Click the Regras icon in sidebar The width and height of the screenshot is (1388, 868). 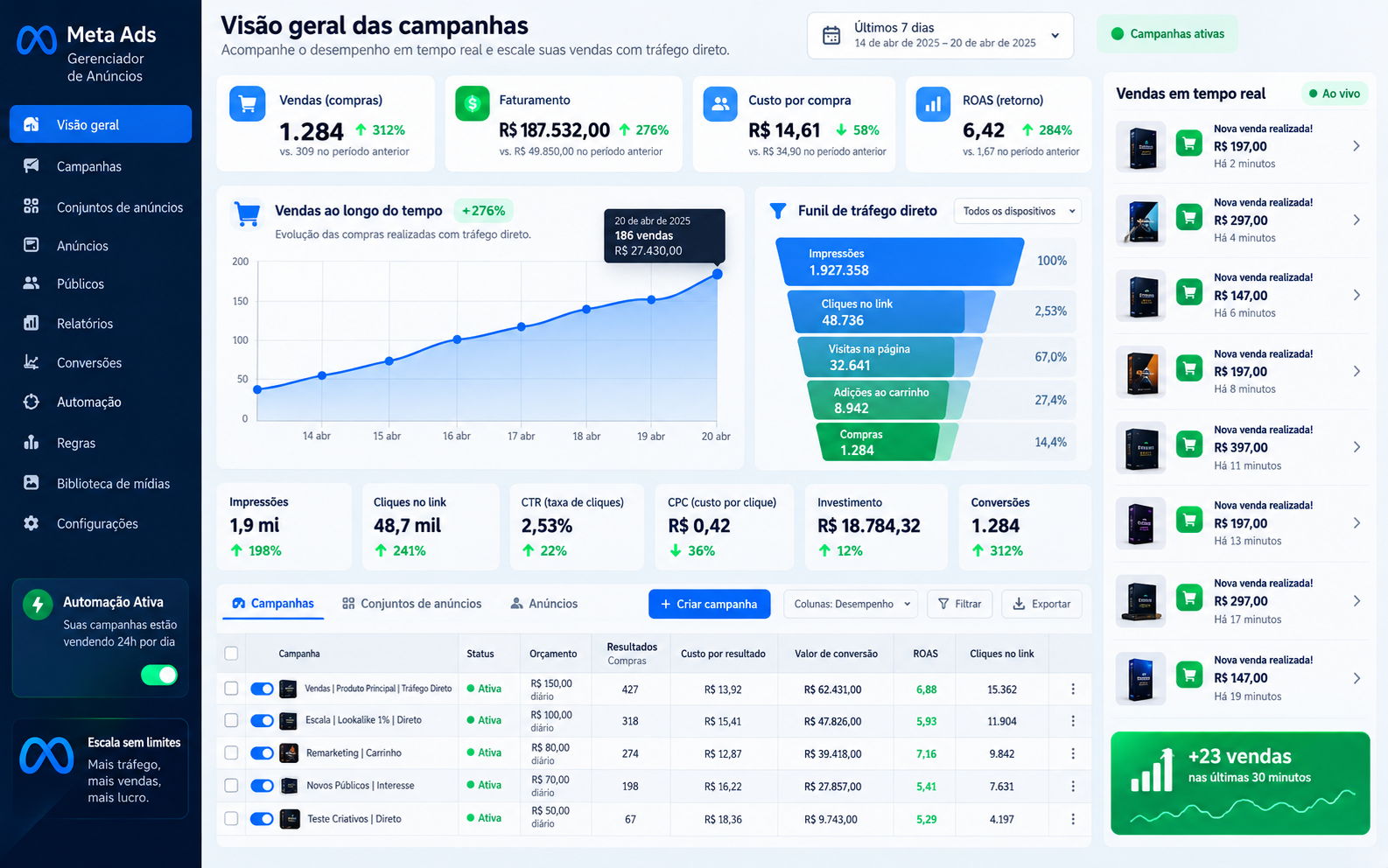pos(32,442)
